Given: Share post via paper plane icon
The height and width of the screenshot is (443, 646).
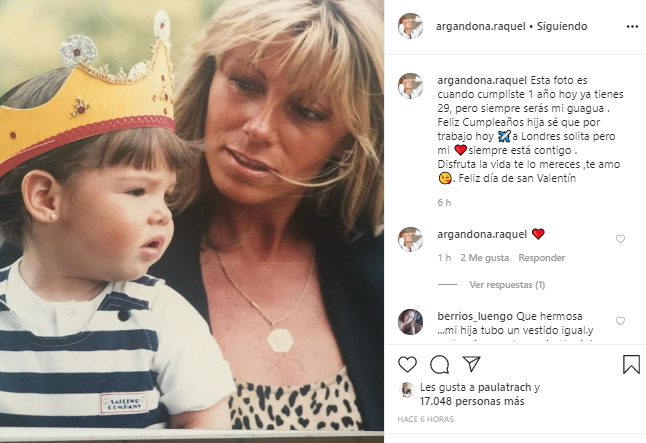Looking at the screenshot, I should pos(471,364).
